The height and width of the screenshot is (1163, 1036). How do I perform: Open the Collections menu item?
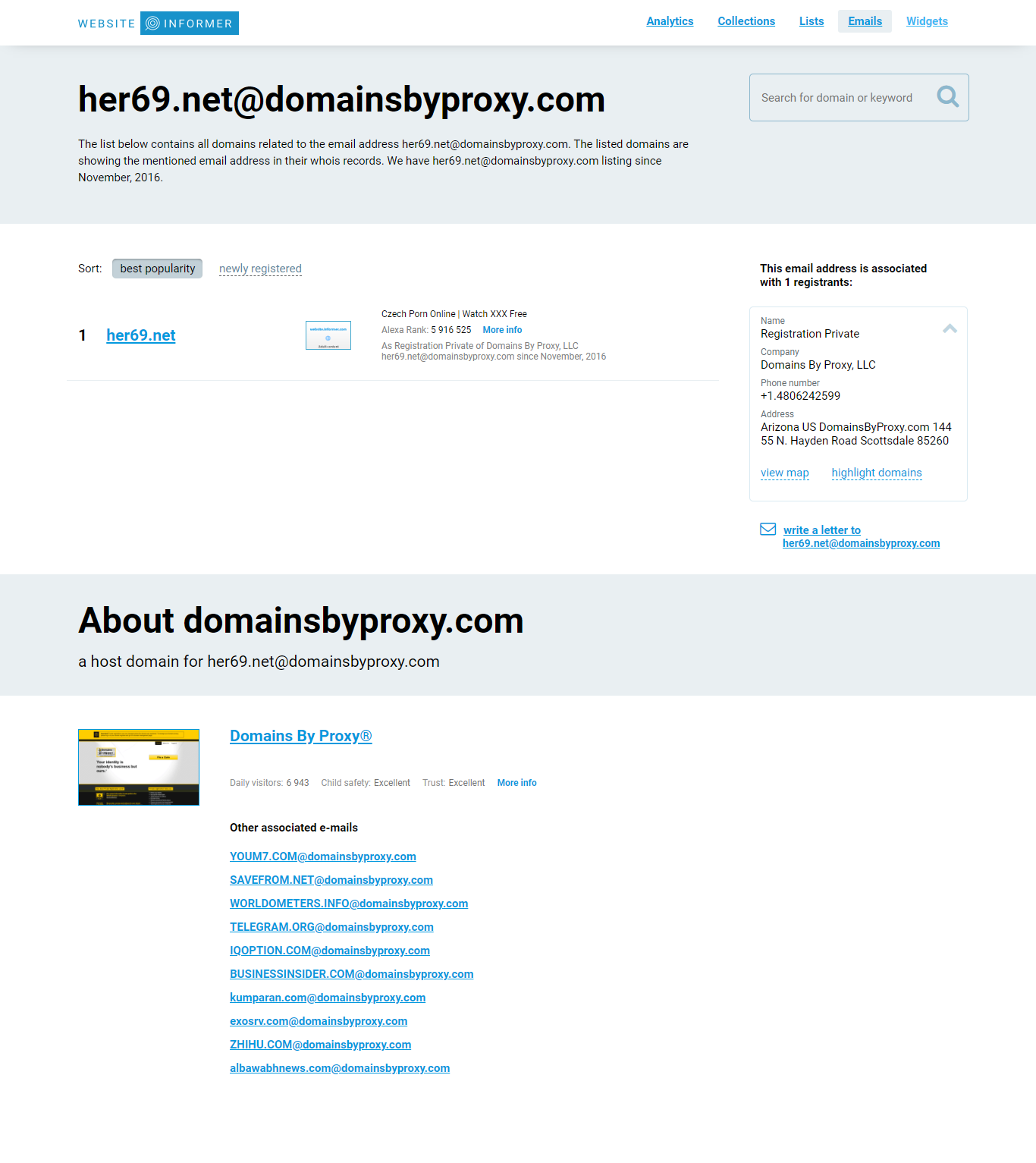[x=746, y=21]
